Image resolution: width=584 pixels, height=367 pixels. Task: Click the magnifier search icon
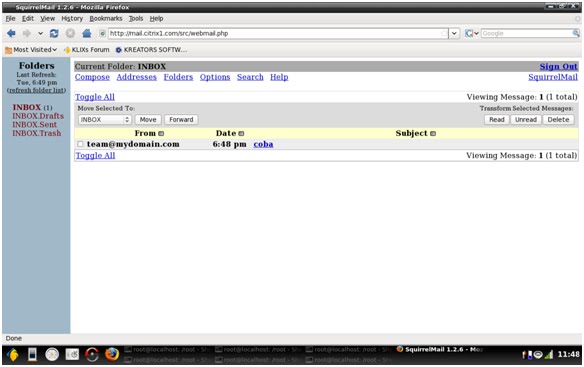pos(576,34)
